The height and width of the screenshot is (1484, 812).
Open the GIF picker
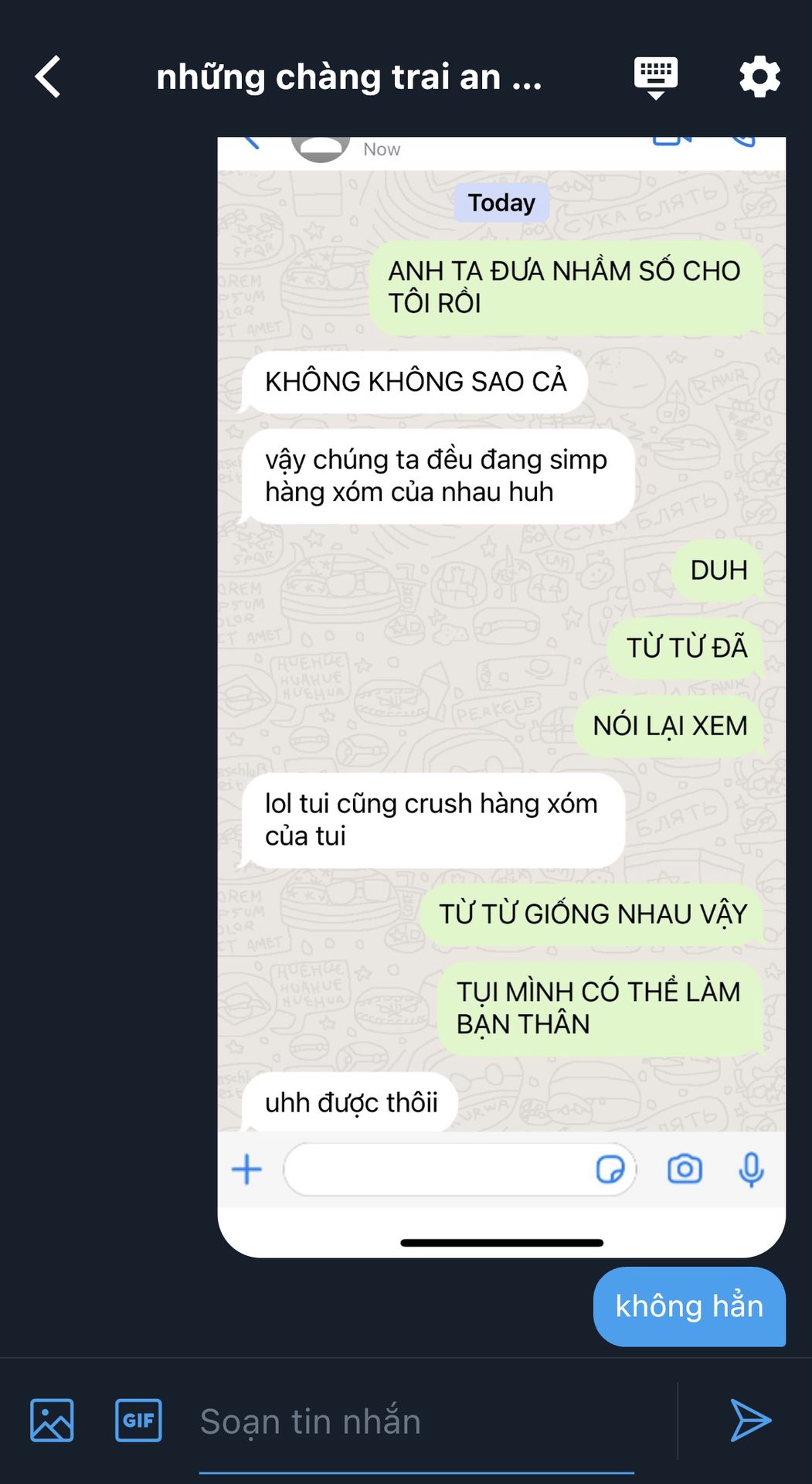pos(138,1421)
